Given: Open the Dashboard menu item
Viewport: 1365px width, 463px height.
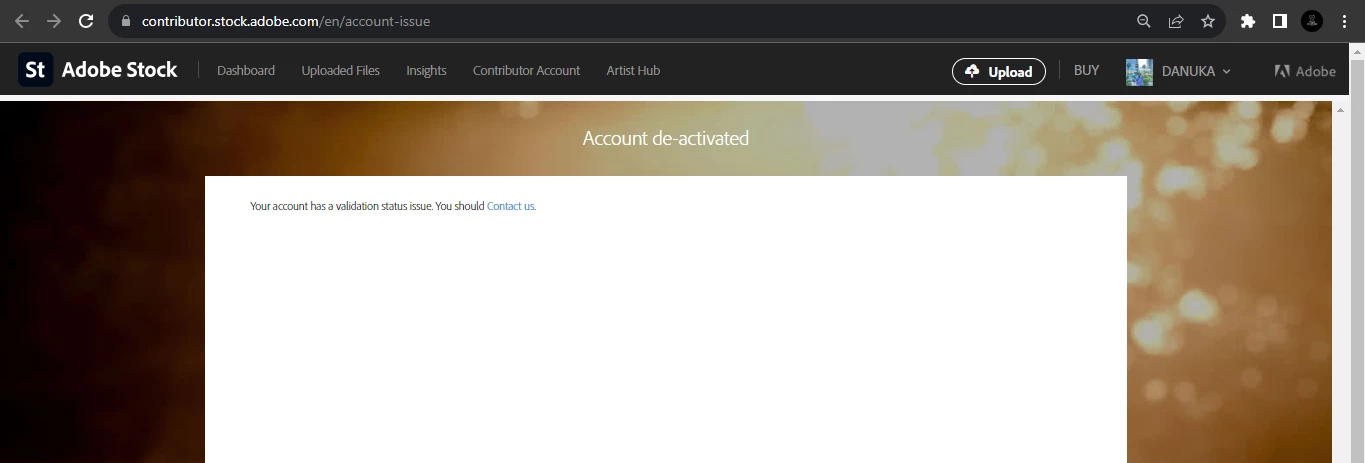Looking at the screenshot, I should 246,71.
